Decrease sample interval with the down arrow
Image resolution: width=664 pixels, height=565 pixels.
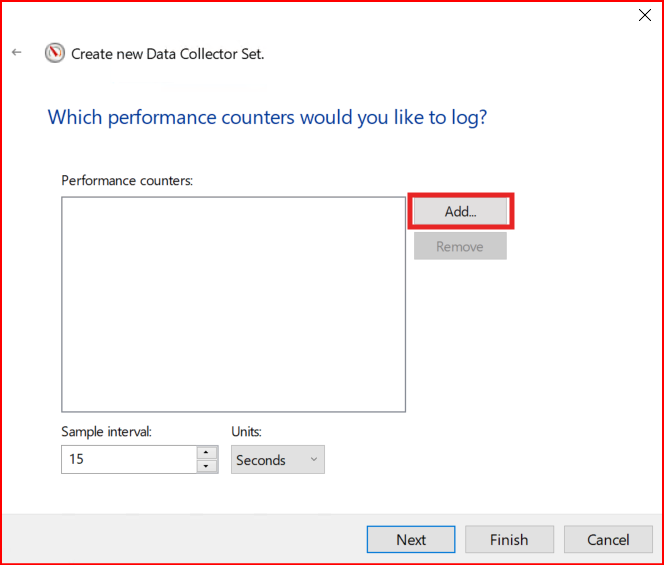coord(207,466)
